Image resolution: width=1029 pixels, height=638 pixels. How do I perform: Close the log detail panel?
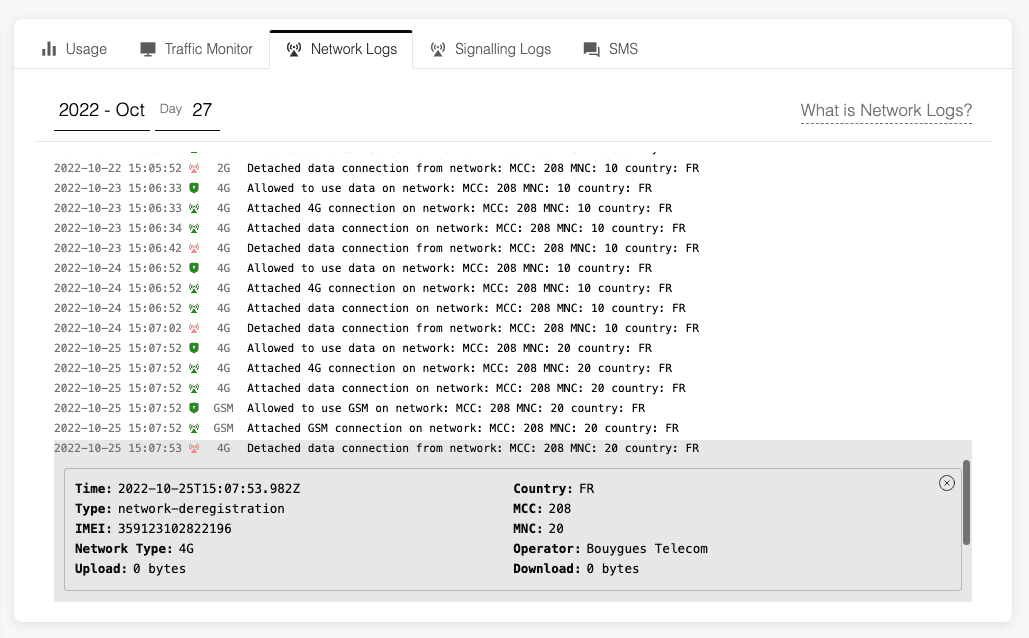tap(947, 483)
